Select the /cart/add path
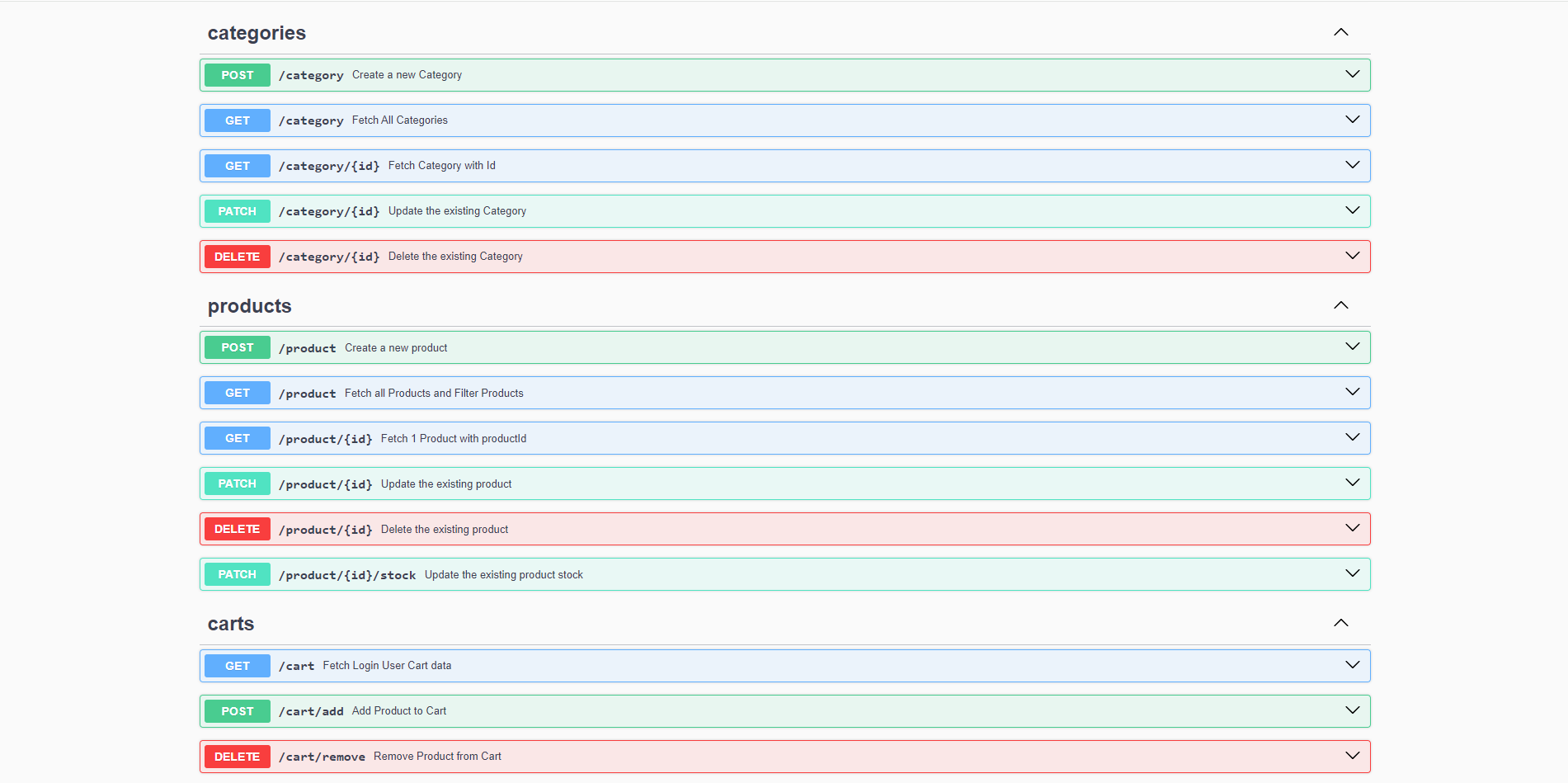The height and width of the screenshot is (783, 1568). 311,711
